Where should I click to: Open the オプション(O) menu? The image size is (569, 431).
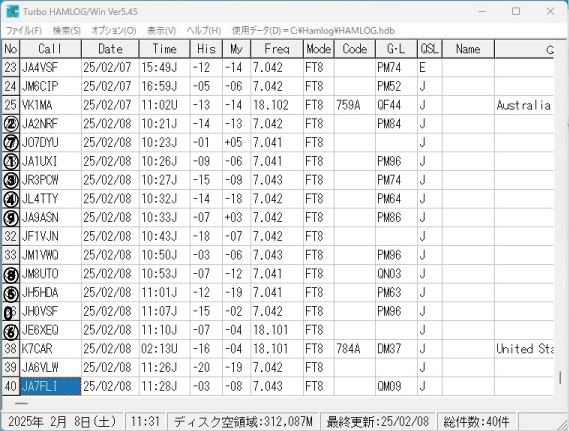click(114, 31)
